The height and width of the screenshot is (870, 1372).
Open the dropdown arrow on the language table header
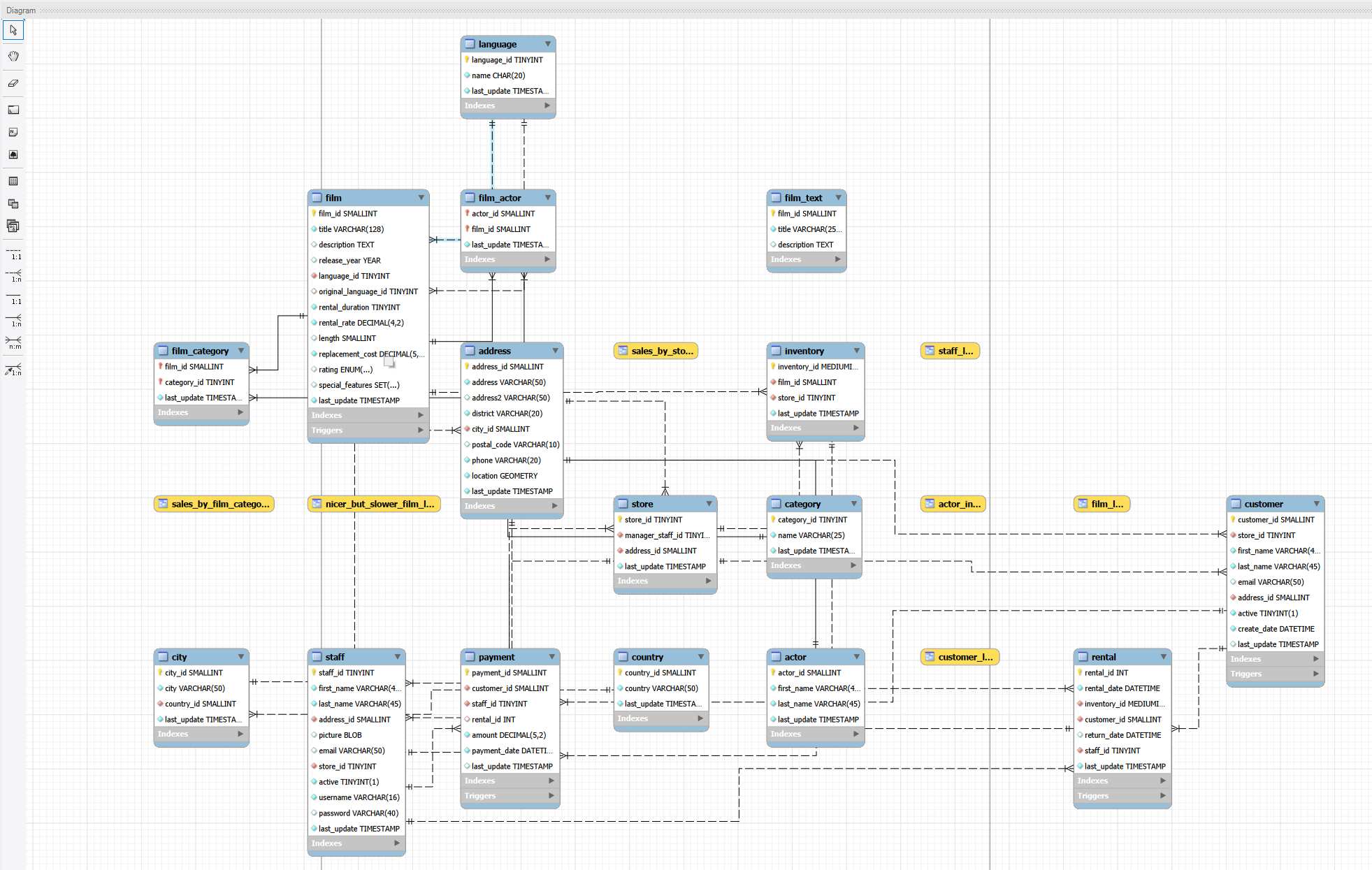pos(548,43)
